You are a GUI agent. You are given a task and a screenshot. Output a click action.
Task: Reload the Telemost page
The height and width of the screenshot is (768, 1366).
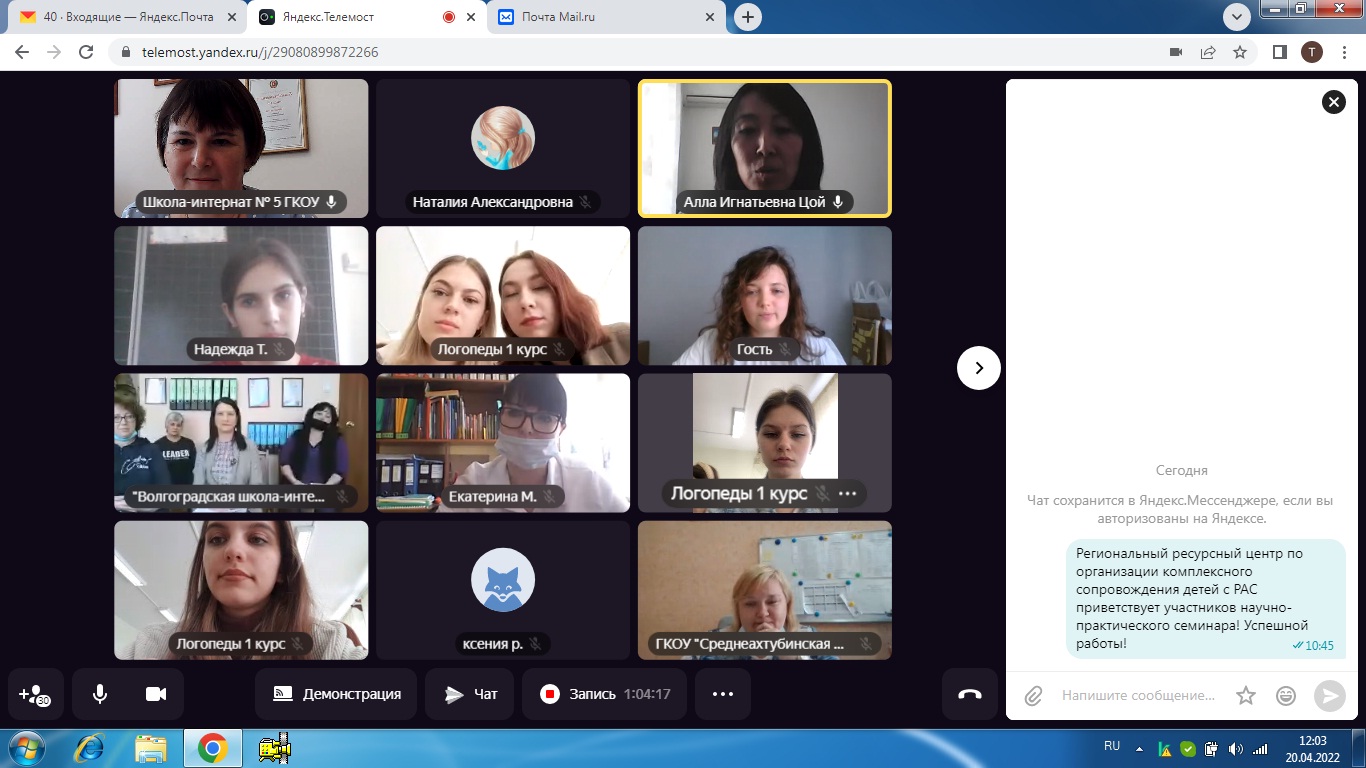(x=86, y=52)
